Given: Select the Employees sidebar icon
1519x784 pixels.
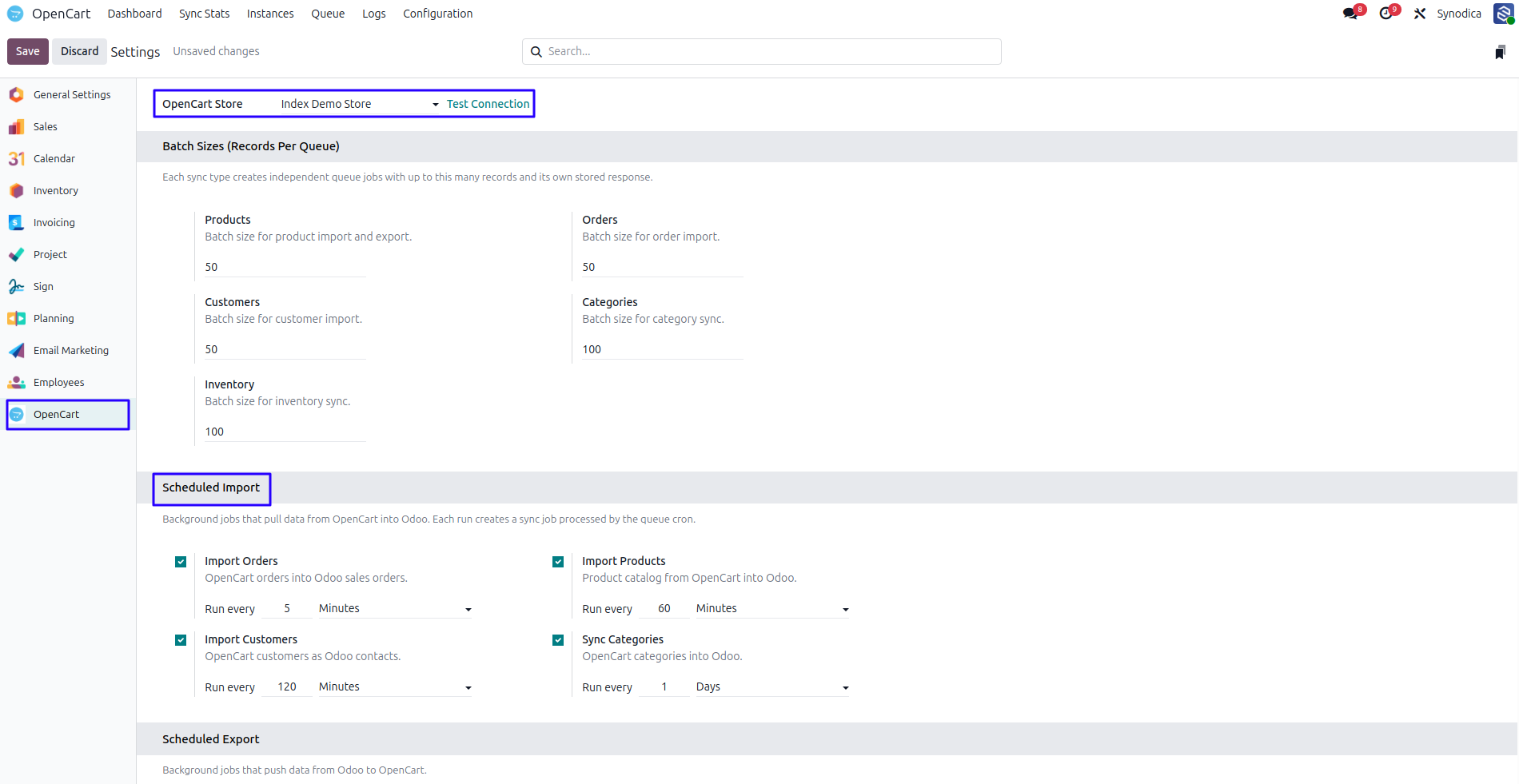Looking at the screenshot, I should pos(16,382).
